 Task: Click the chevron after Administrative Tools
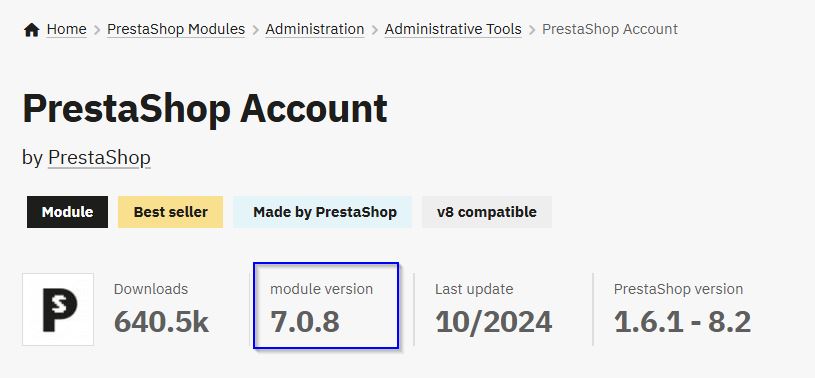click(x=532, y=30)
